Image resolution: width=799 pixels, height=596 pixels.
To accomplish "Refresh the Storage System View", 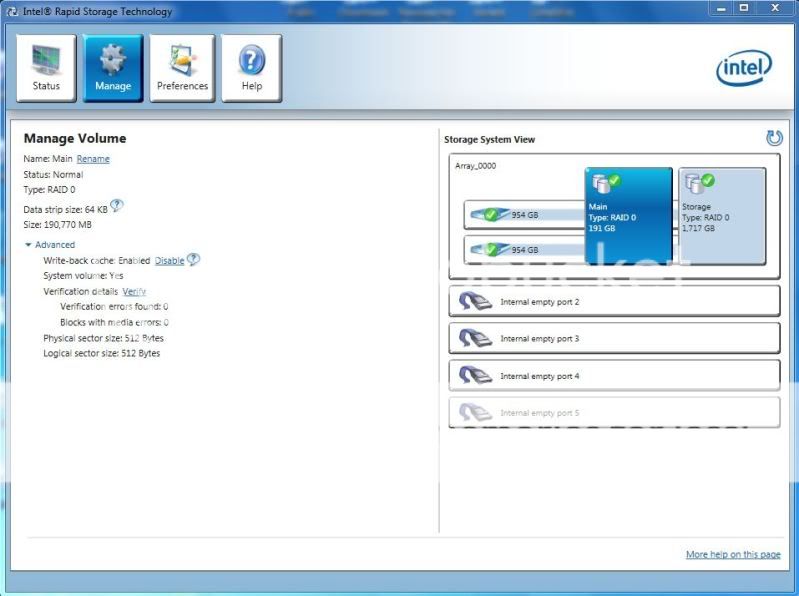I will pyautogui.click(x=773, y=138).
